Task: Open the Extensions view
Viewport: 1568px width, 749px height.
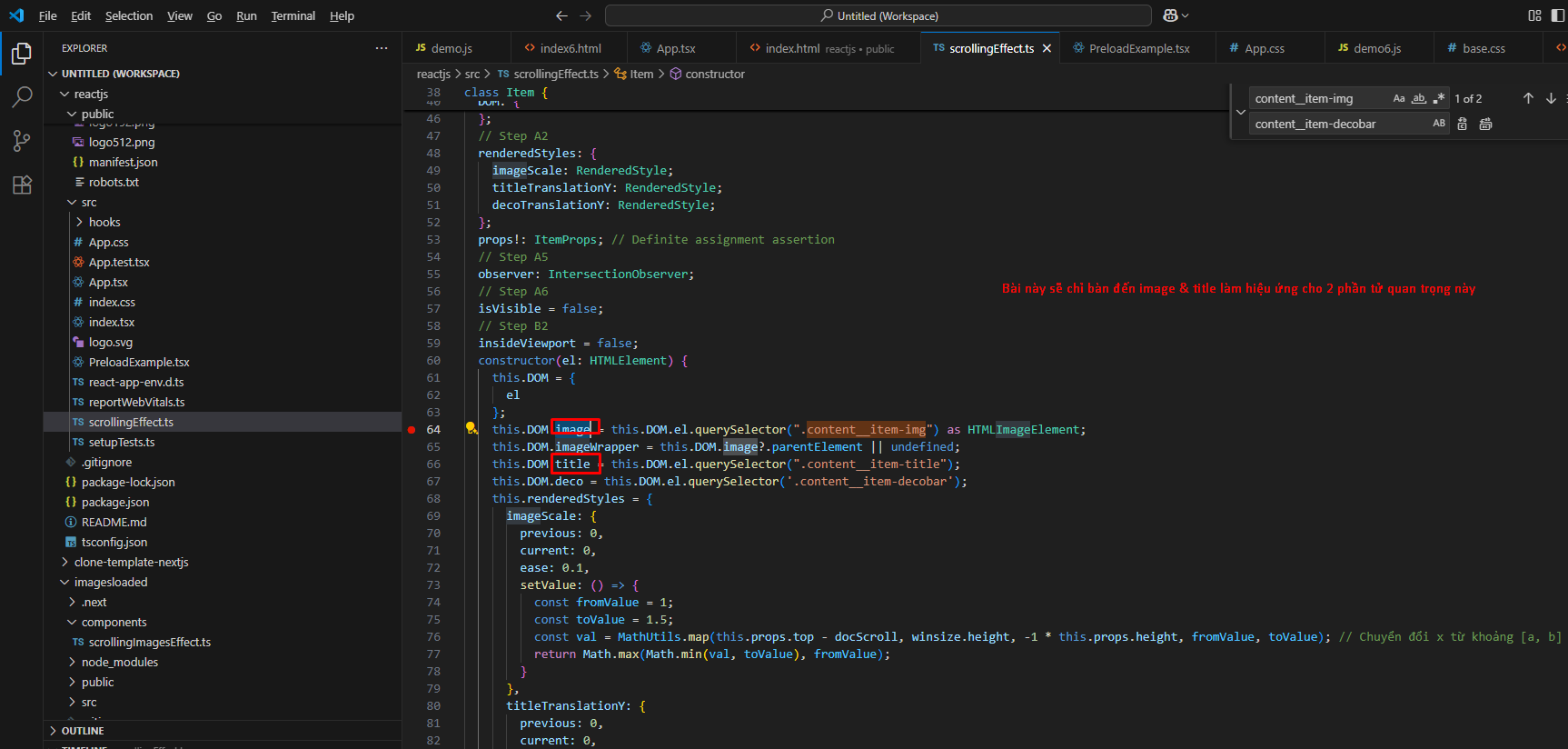Action: pos(22,185)
